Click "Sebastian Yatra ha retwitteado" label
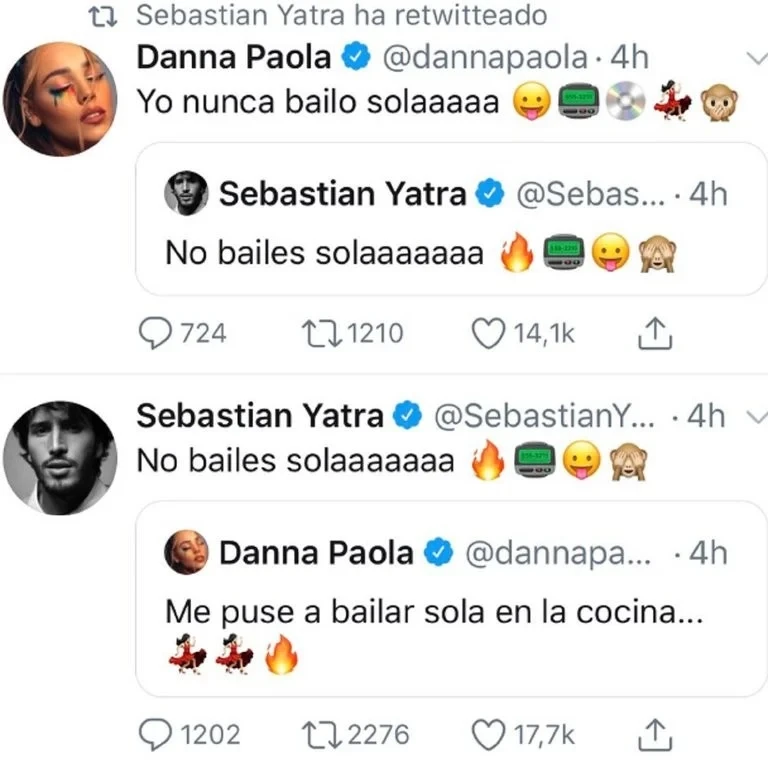This screenshot has height=768, width=768. pyautogui.click(x=340, y=15)
